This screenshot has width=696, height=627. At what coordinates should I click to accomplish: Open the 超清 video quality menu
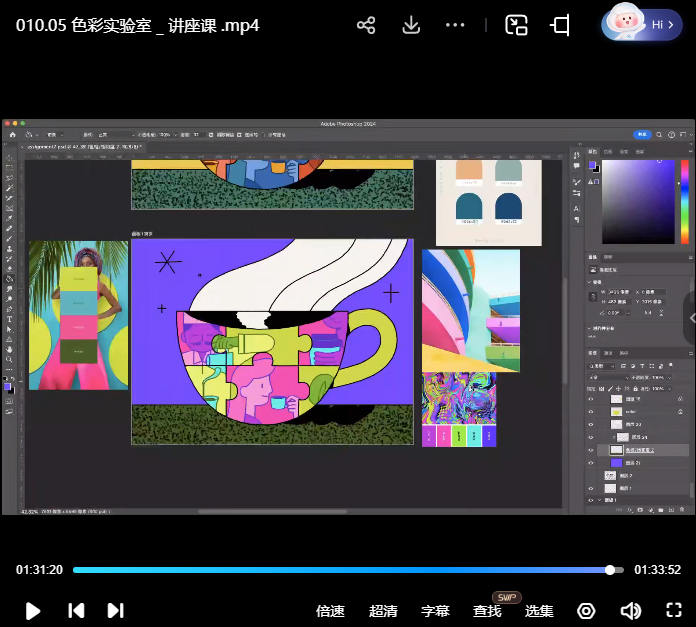click(383, 610)
